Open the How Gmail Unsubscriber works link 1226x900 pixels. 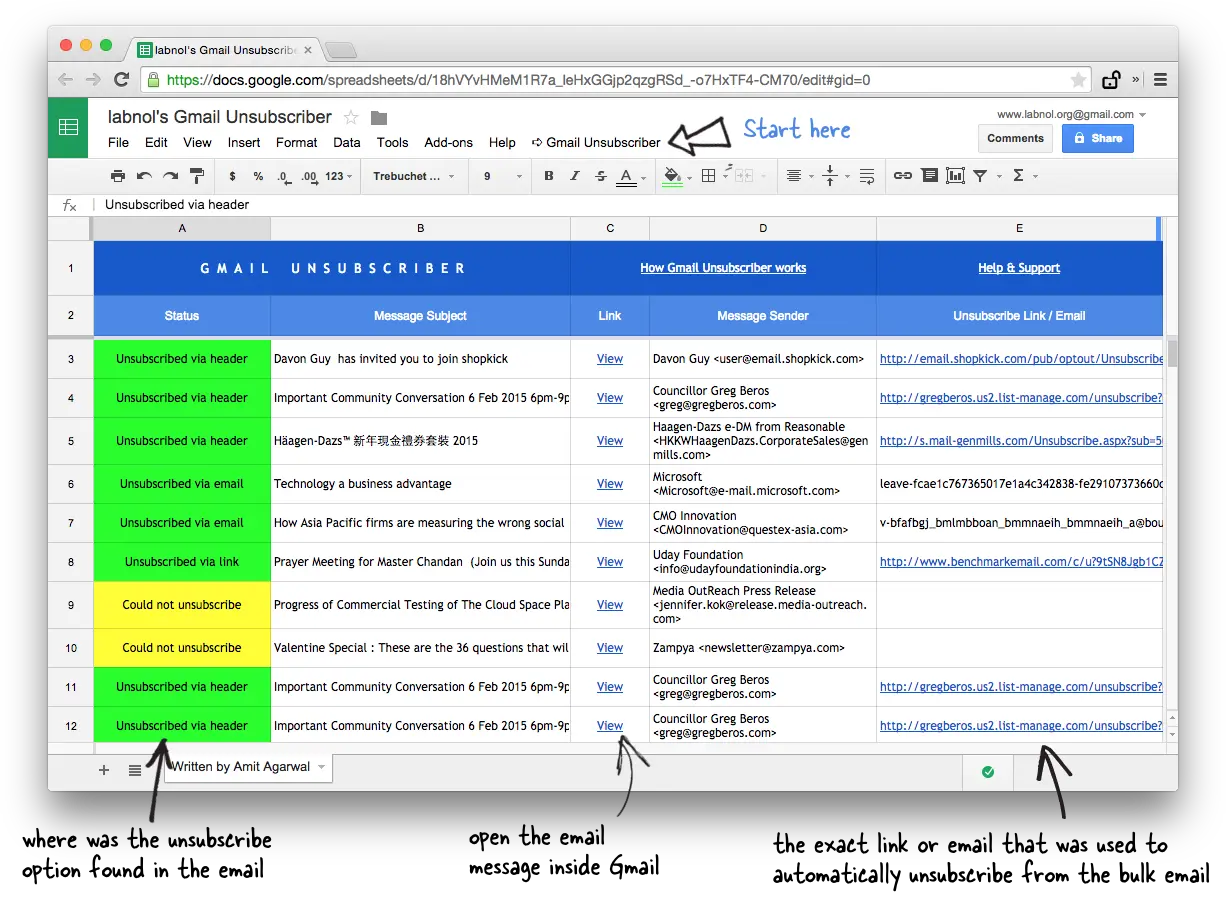722,267
